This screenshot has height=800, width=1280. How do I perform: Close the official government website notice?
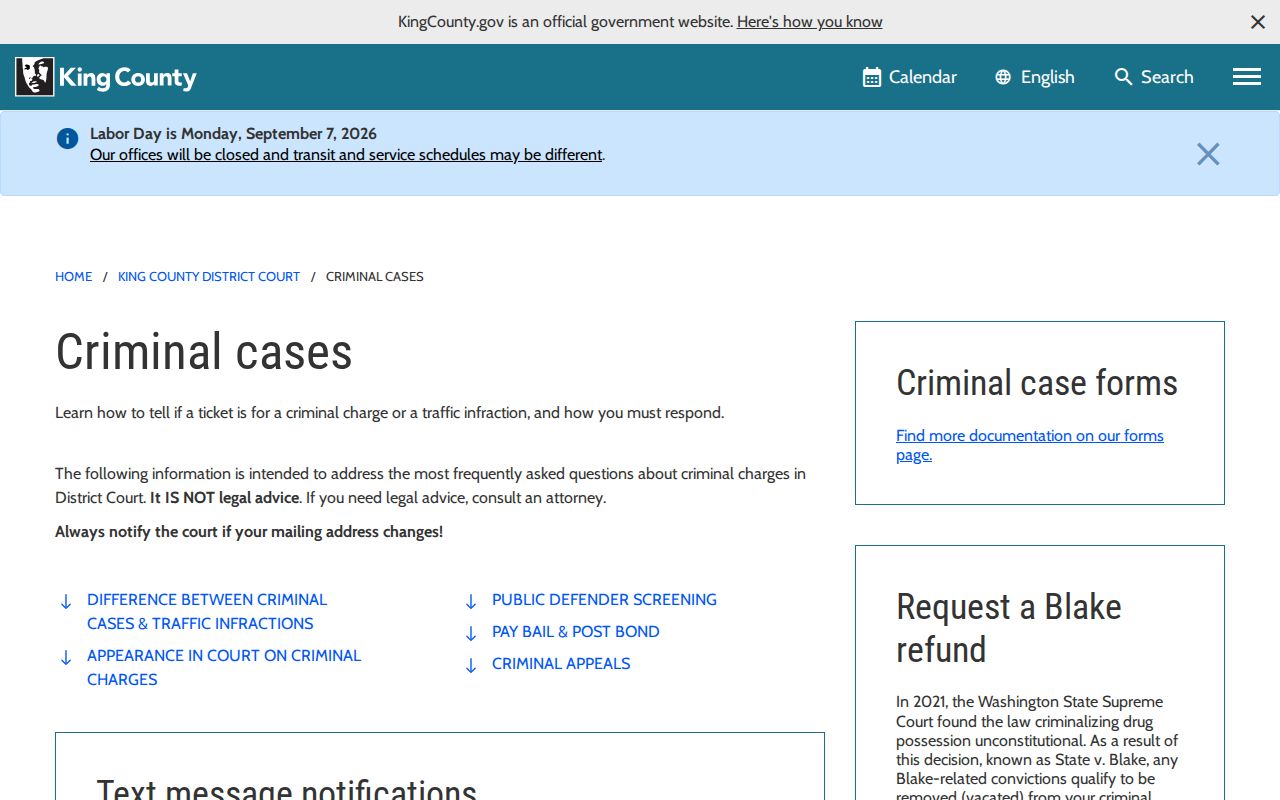(1258, 22)
